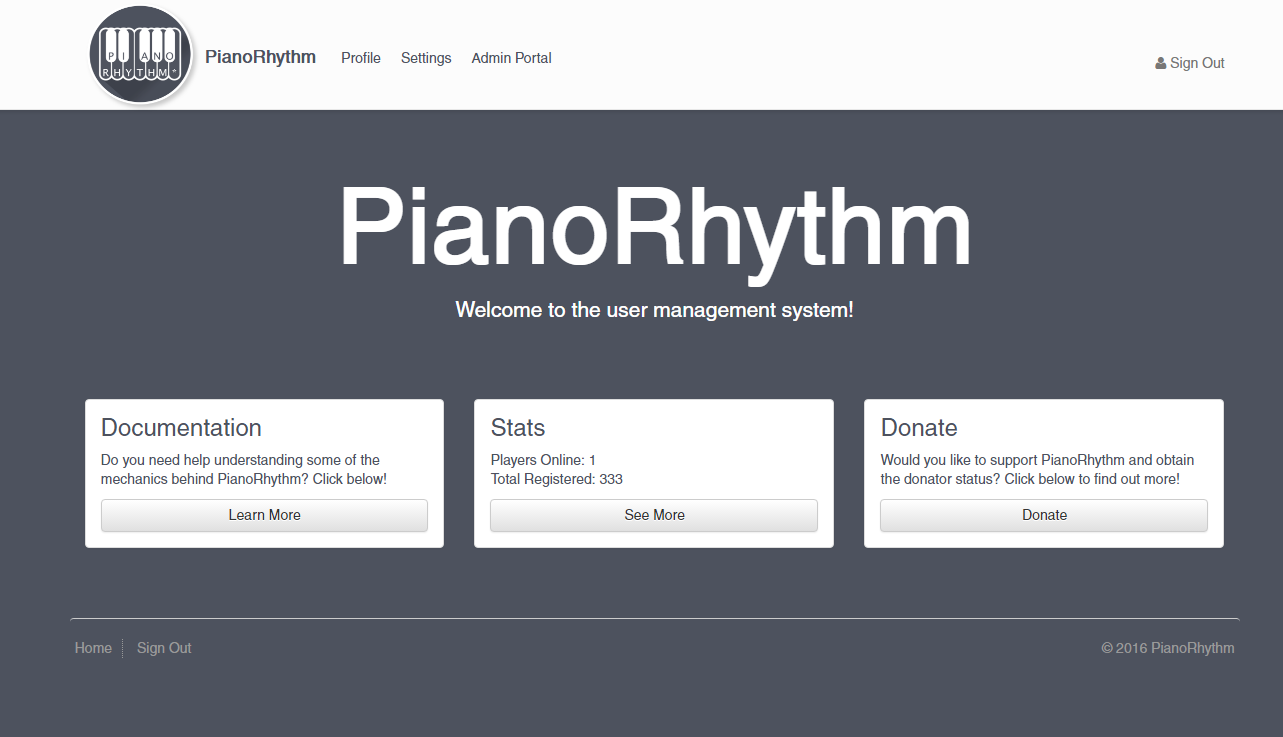Image resolution: width=1283 pixels, height=737 pixels.
Task: Click the Donate button
Action: point(1044,515)
